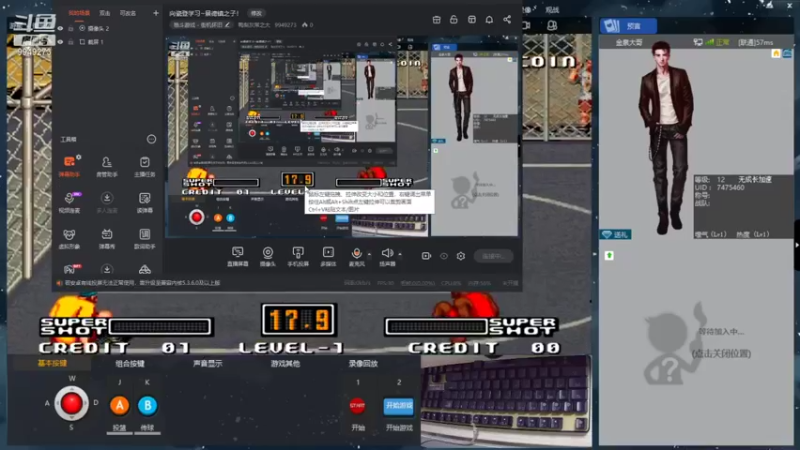Click the upgrade notice text in the status bar
The height and width of the screenshot is (450, 800).
point(142,283)
